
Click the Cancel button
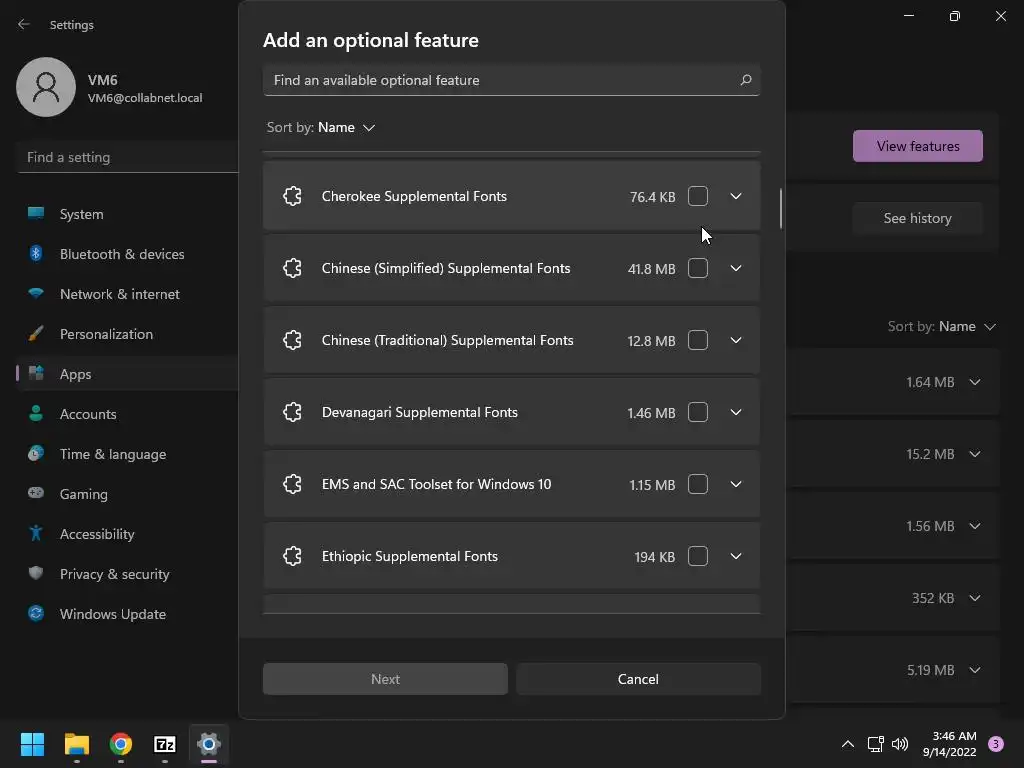coord(638,679)
